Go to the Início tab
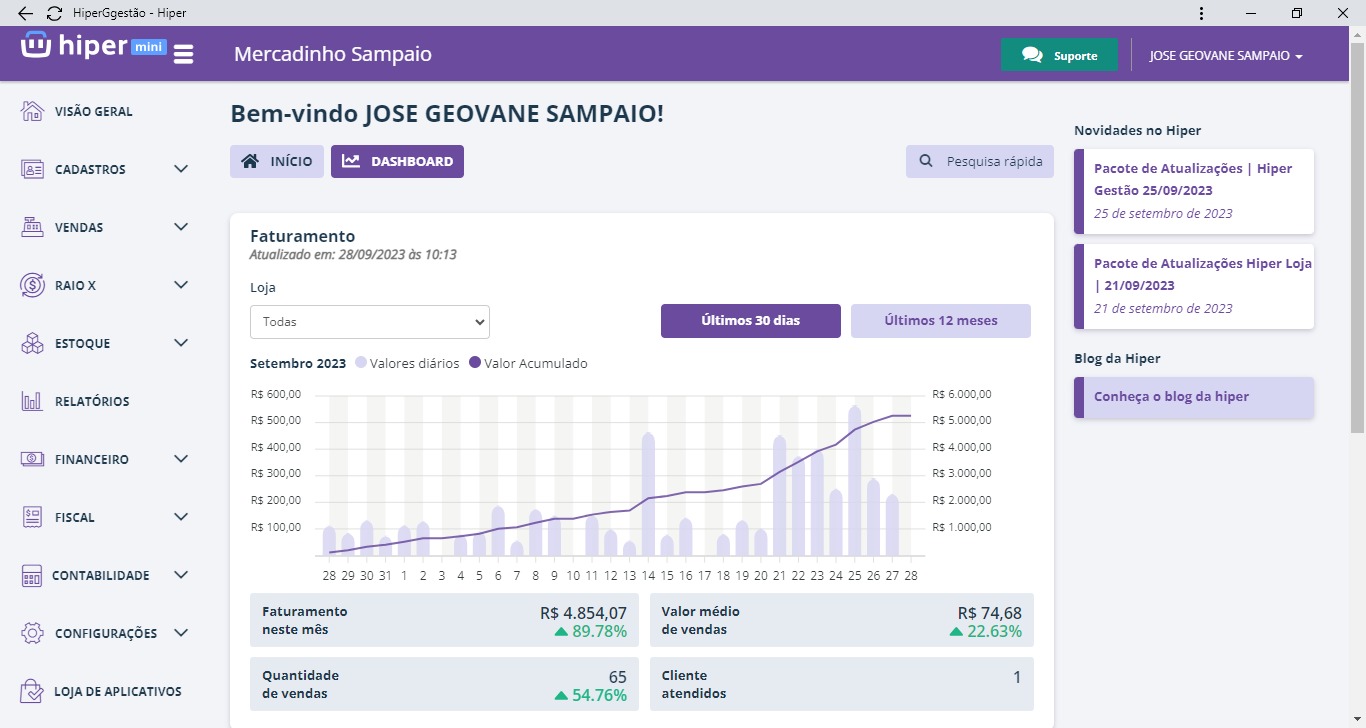 tap(277, 161)
